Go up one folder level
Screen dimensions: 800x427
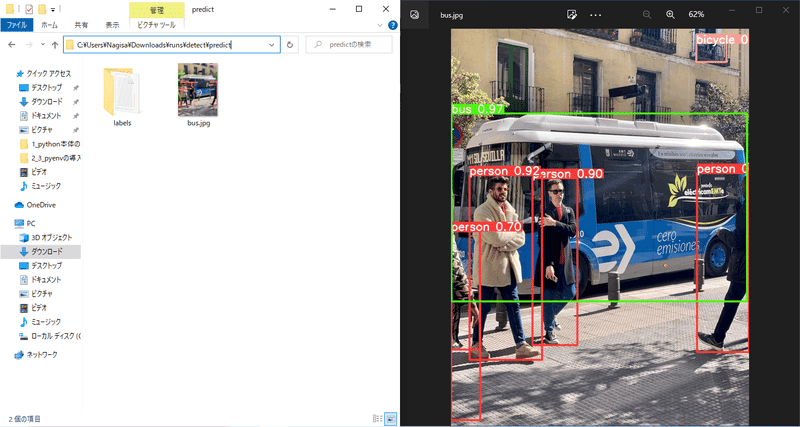[x=55, y=45]
